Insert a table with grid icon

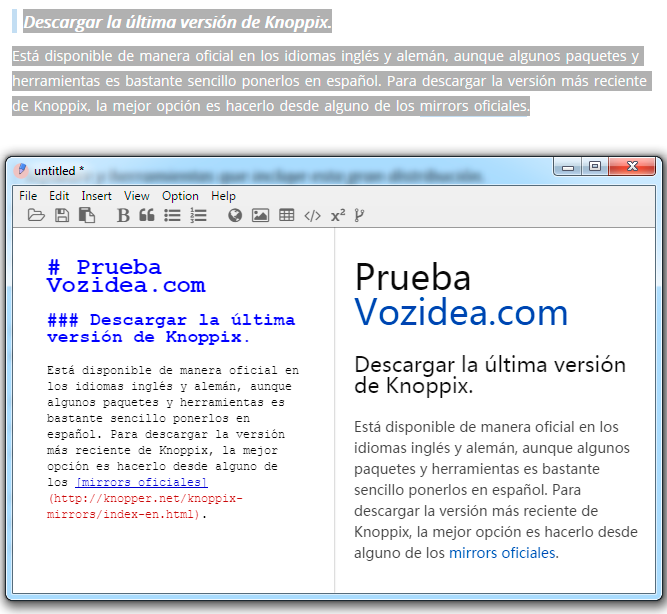(286, 215)
